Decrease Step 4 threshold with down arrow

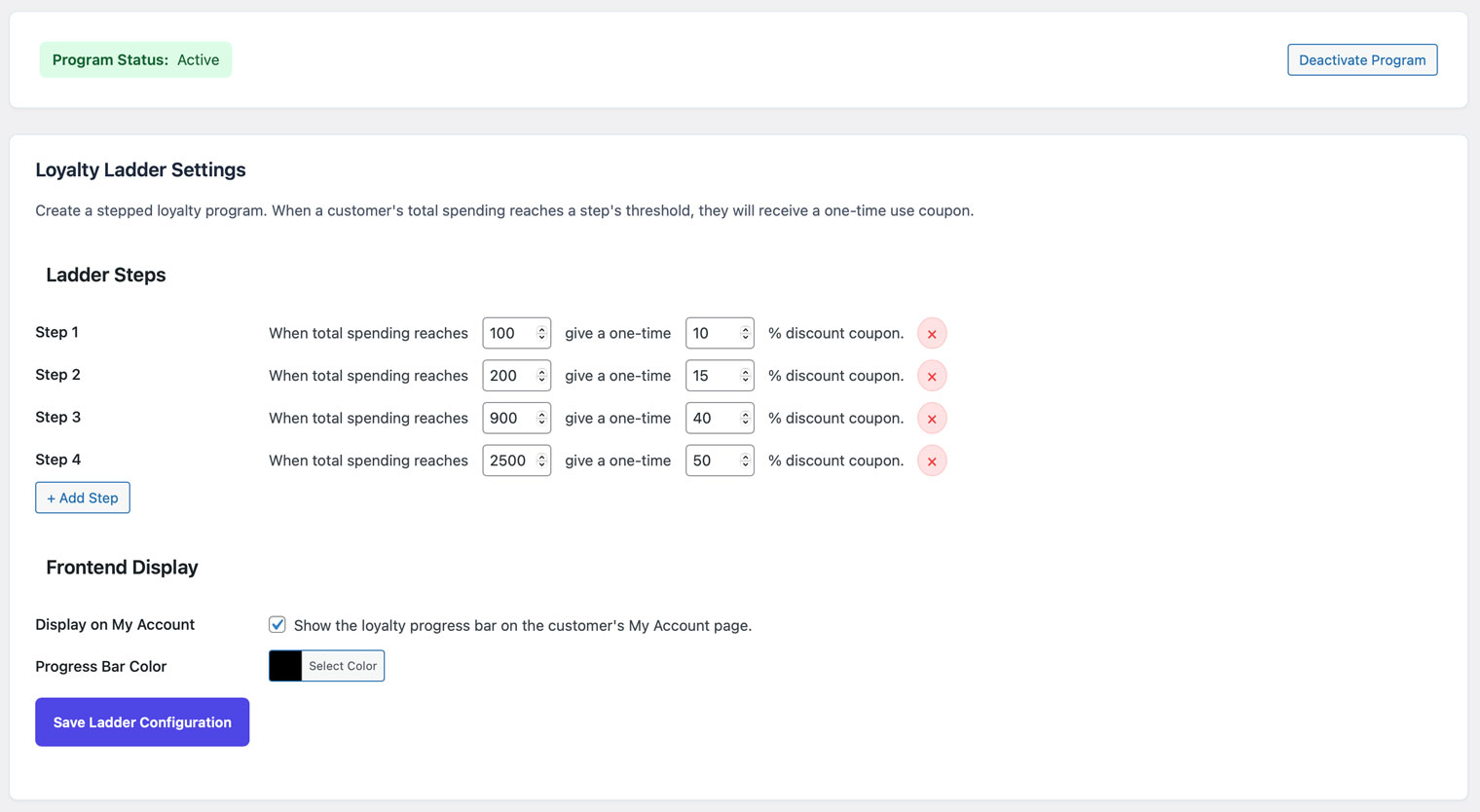click(x=542, y=464)
